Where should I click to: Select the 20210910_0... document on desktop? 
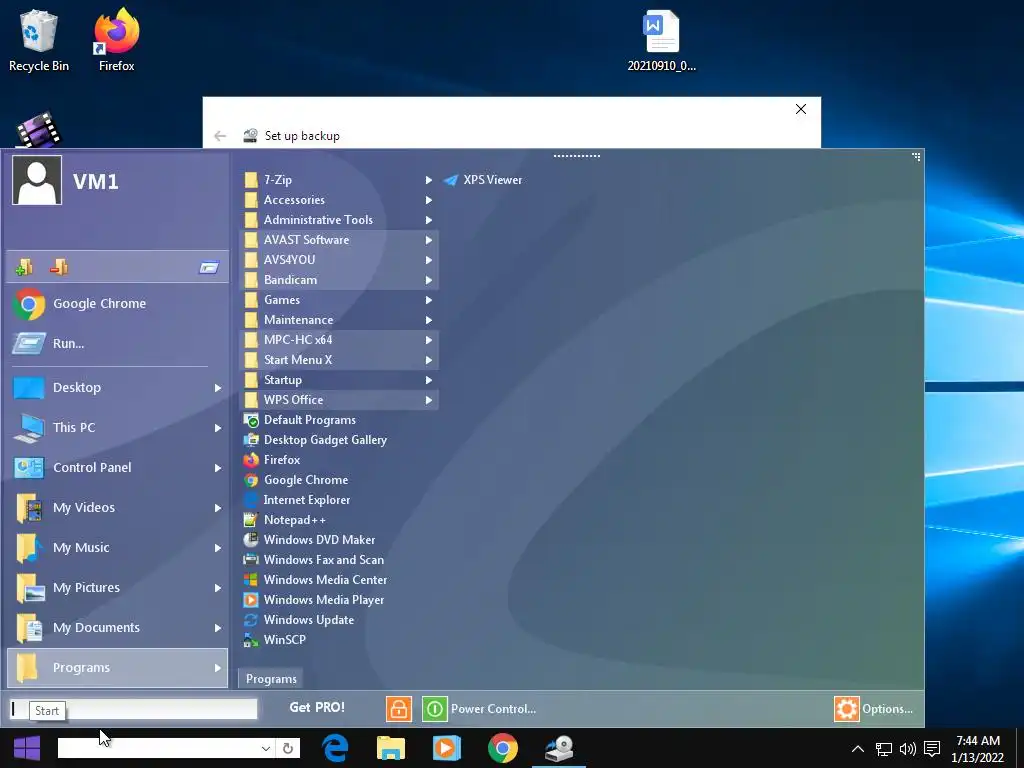[662, 40]
